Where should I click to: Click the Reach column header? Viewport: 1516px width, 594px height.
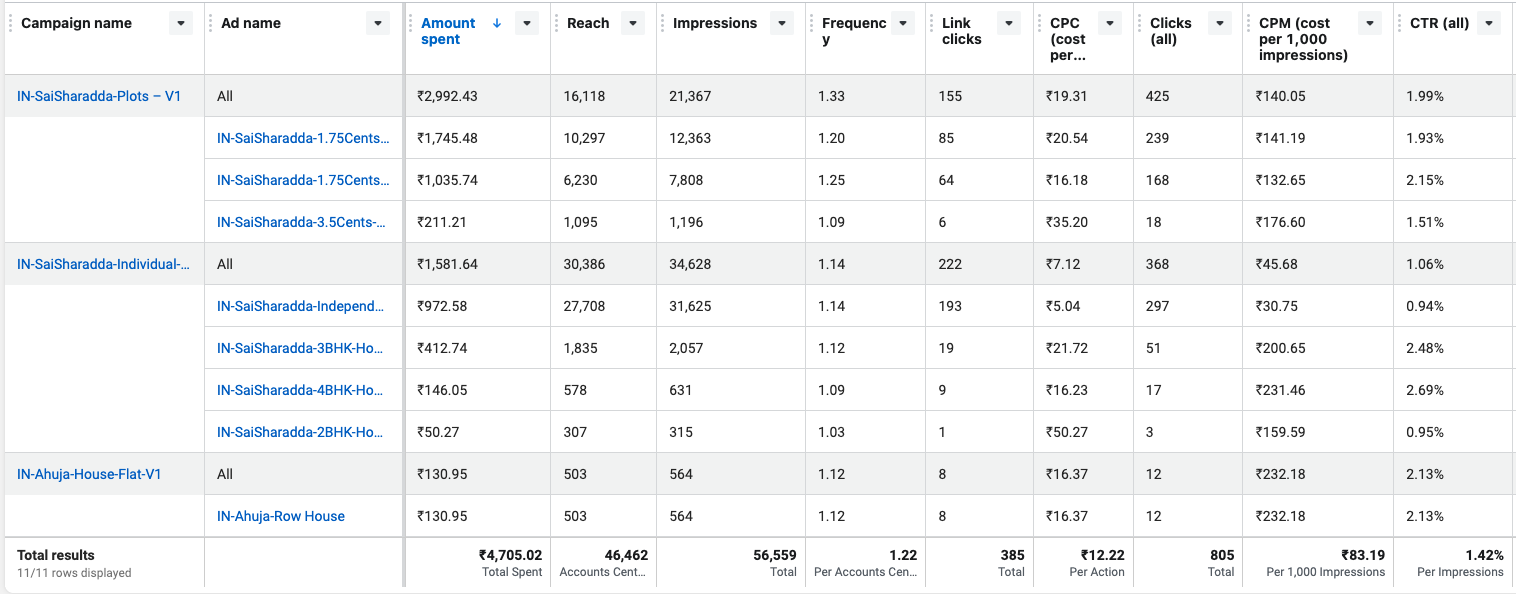588,23
